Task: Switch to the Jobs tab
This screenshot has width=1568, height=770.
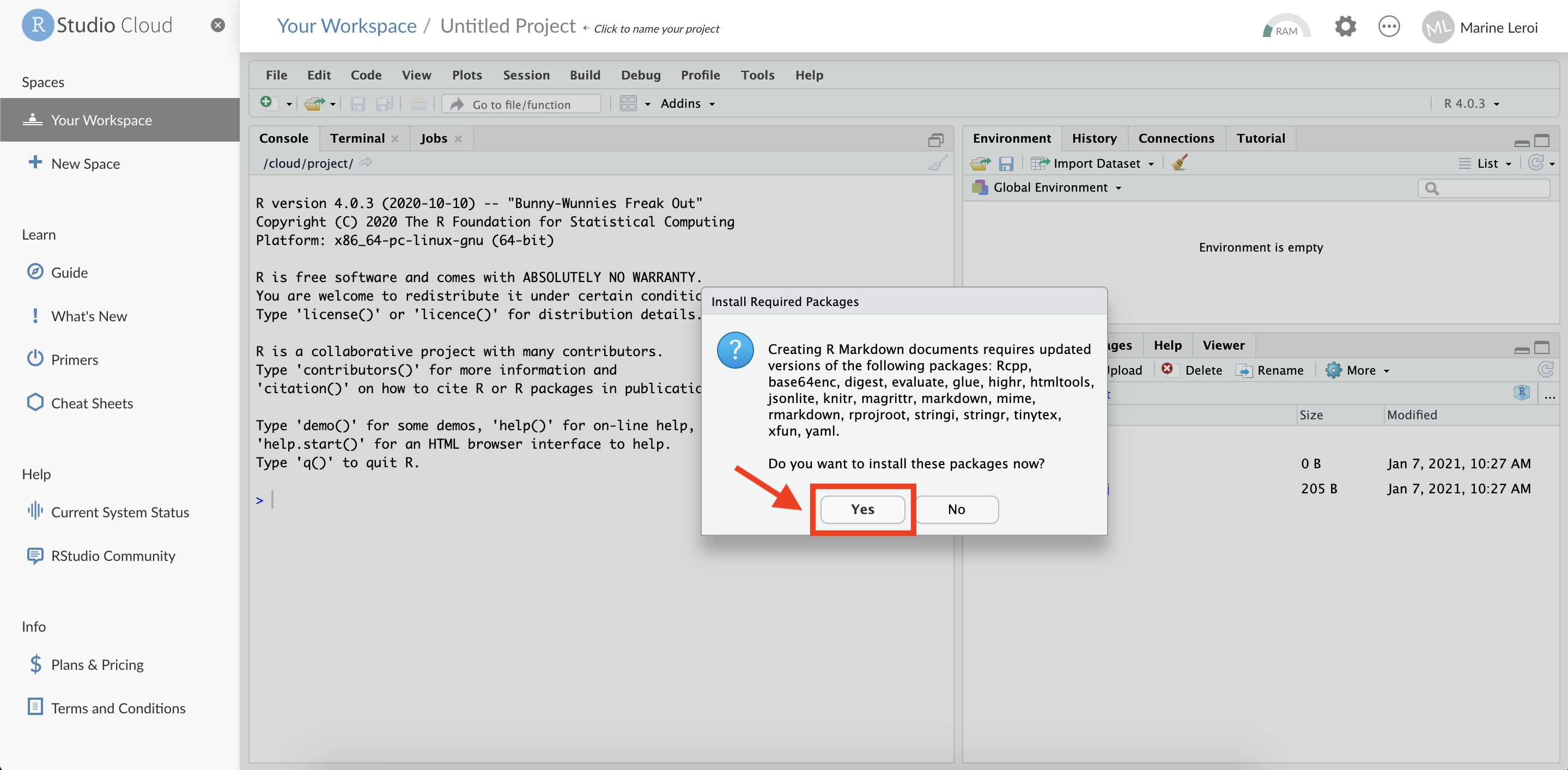Action: (433, 138)
